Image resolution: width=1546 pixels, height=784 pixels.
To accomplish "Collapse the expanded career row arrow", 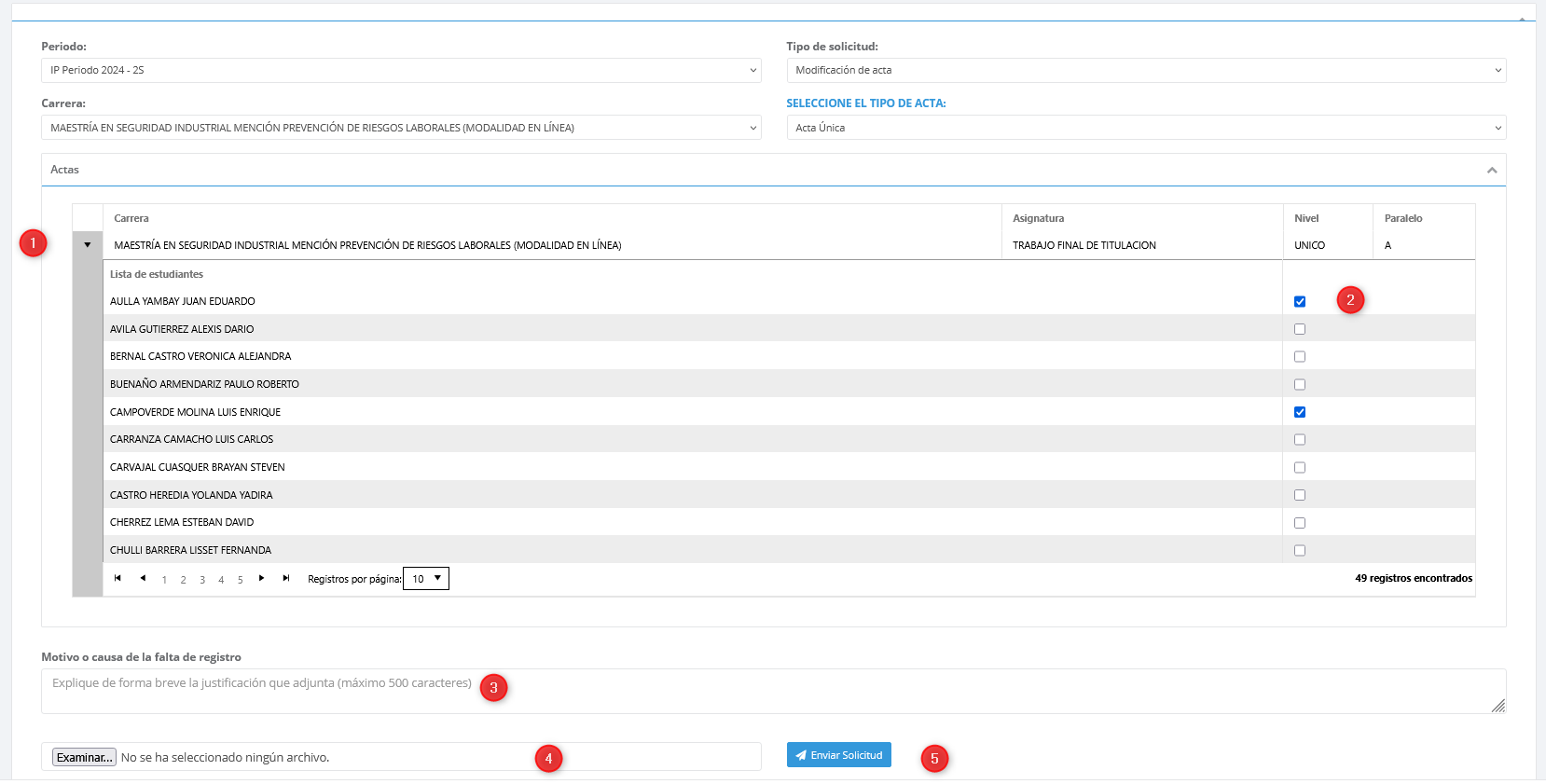I will pos(88,245).
